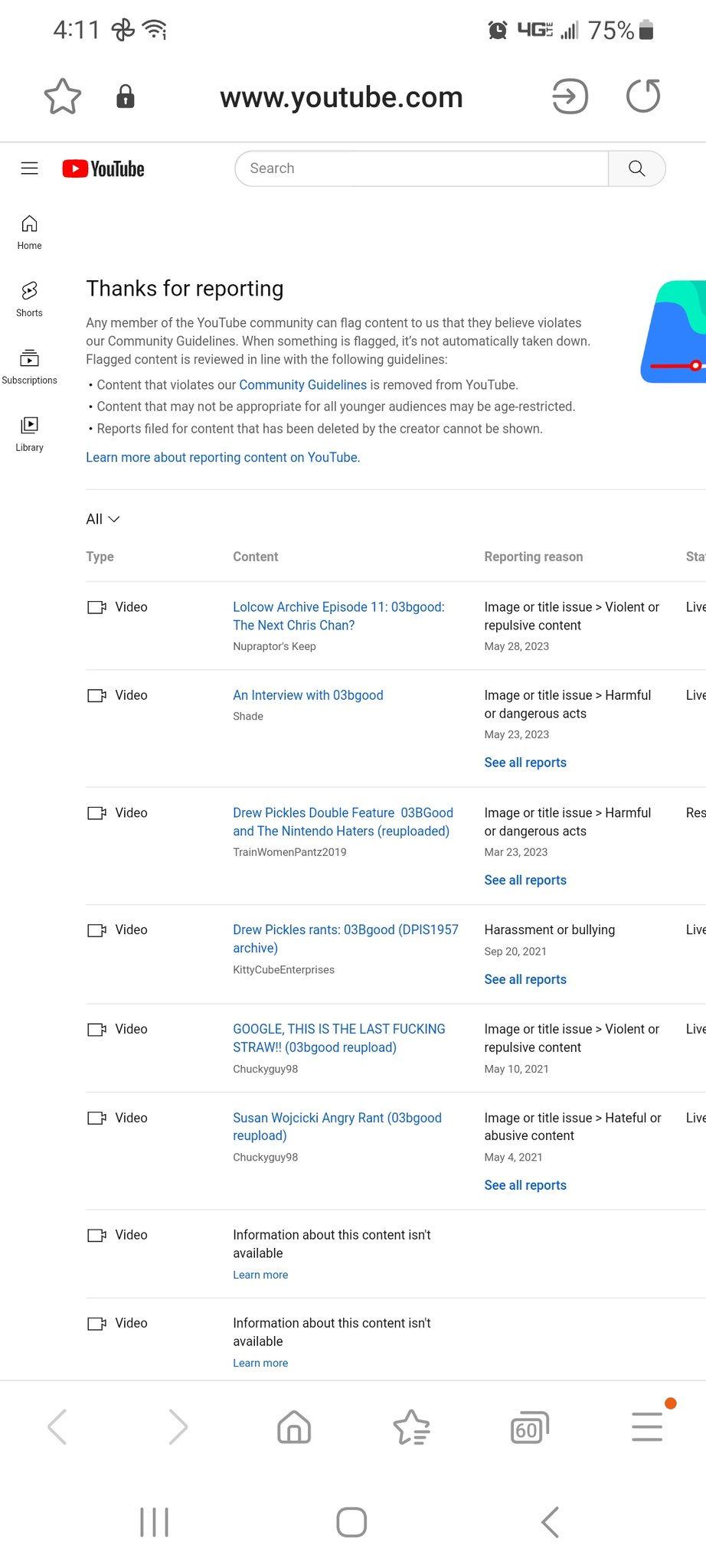Open Drew Pickles Double Feature video link
Viewport: 706px width, 1568px height.
pyautogui.click(x=343, y=822)
